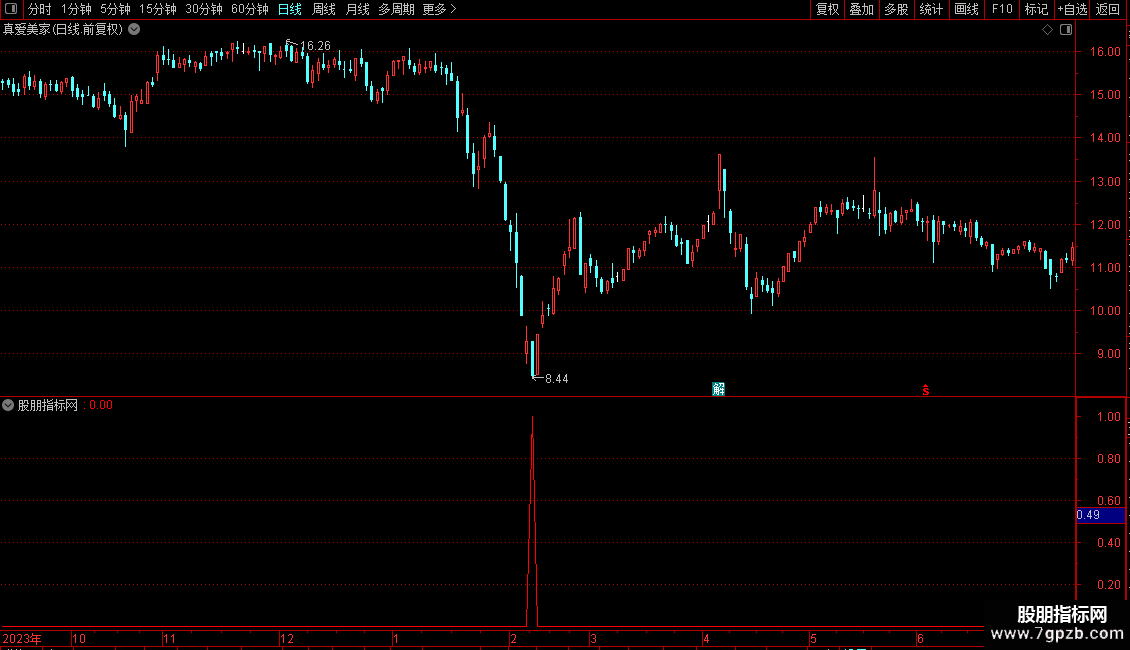
Task: Click the 叠加 overlay button
Action: coord(861,9)
